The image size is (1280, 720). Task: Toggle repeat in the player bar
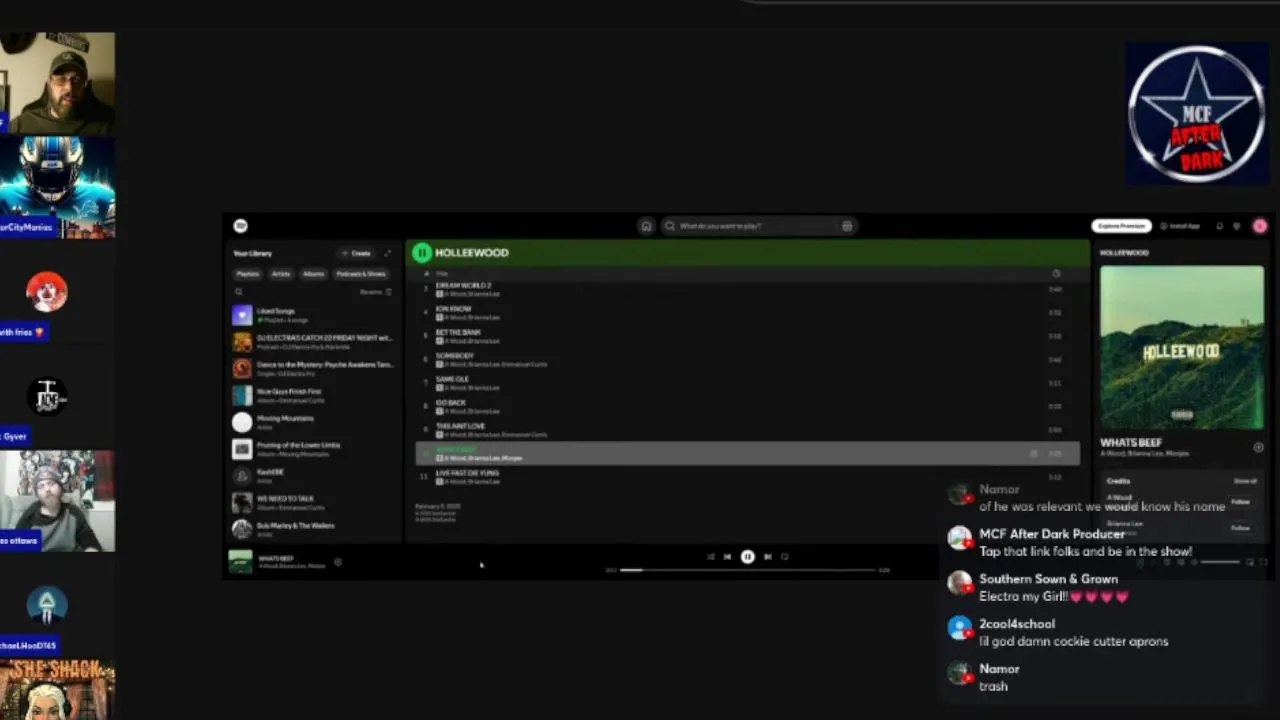tap(785, 557)
